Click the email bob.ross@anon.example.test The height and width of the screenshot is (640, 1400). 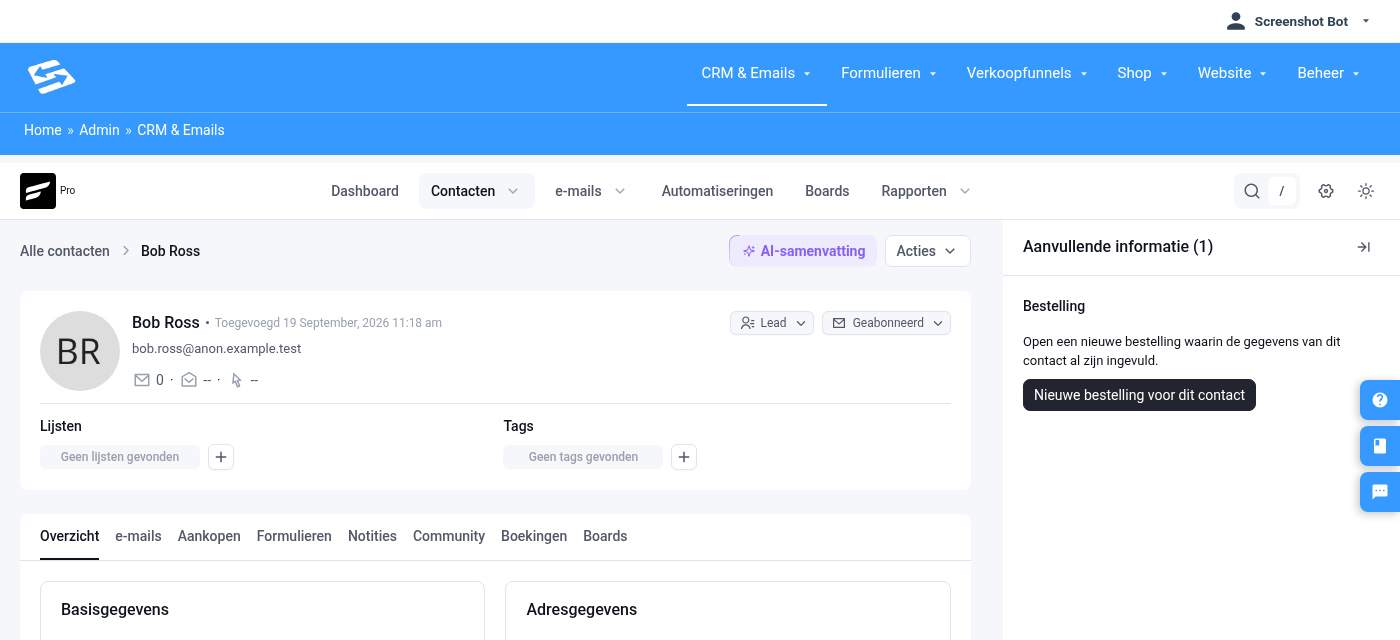(216, 349)
